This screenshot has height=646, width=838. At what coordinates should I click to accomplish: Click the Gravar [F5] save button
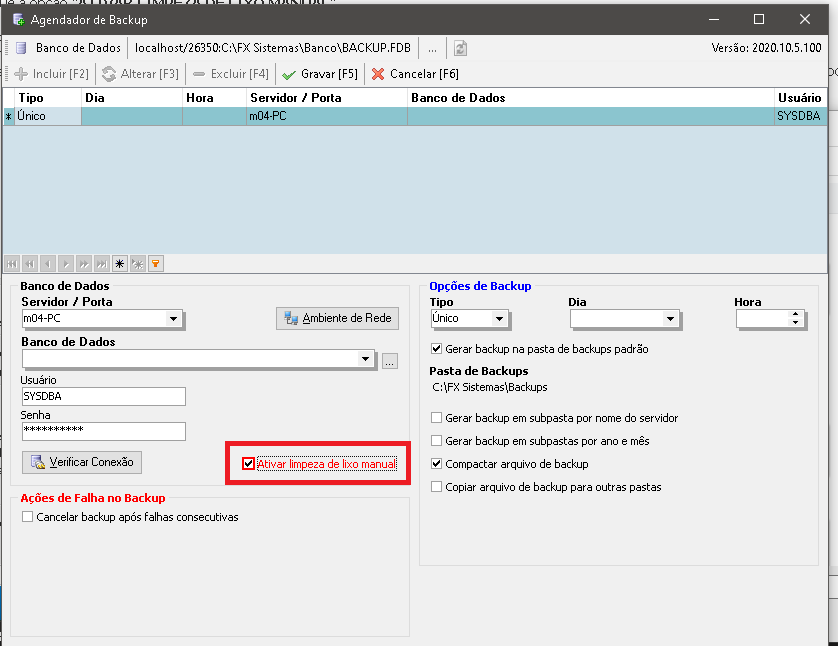click(319, 74)
